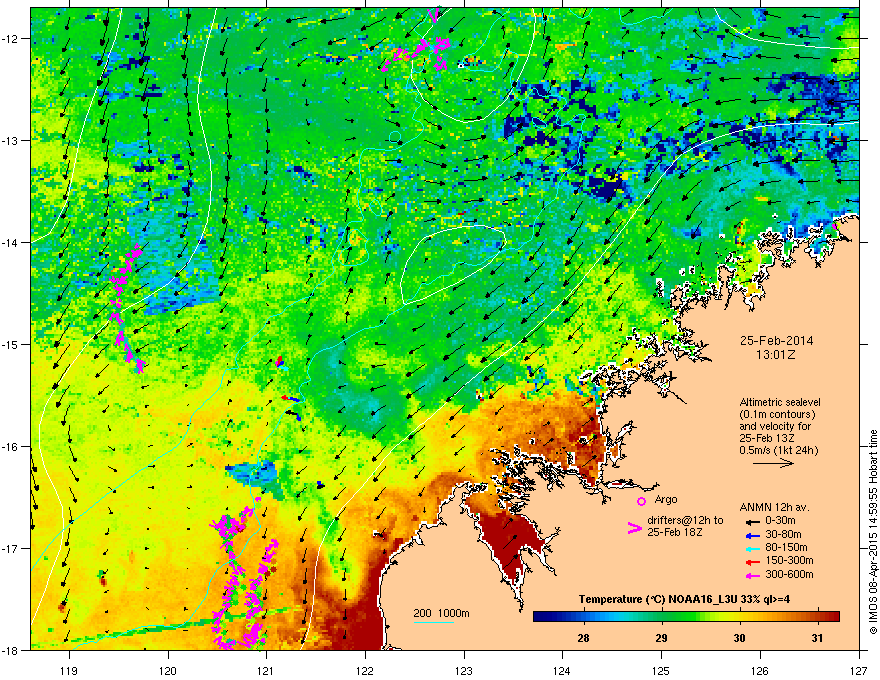Image resolution: width=880 pixels, height=680 pixels.
Task: Click the longitude axis label 124
Action: coord(563,670)
